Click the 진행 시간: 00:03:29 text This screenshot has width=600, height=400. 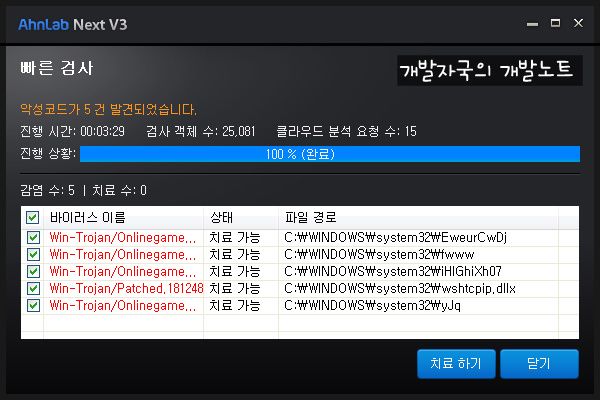click(72, 132)
